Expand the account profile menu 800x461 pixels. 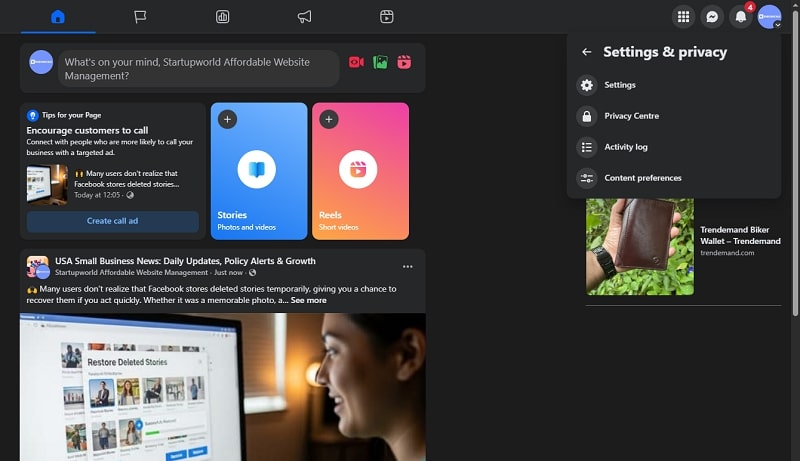coord(768,16)
